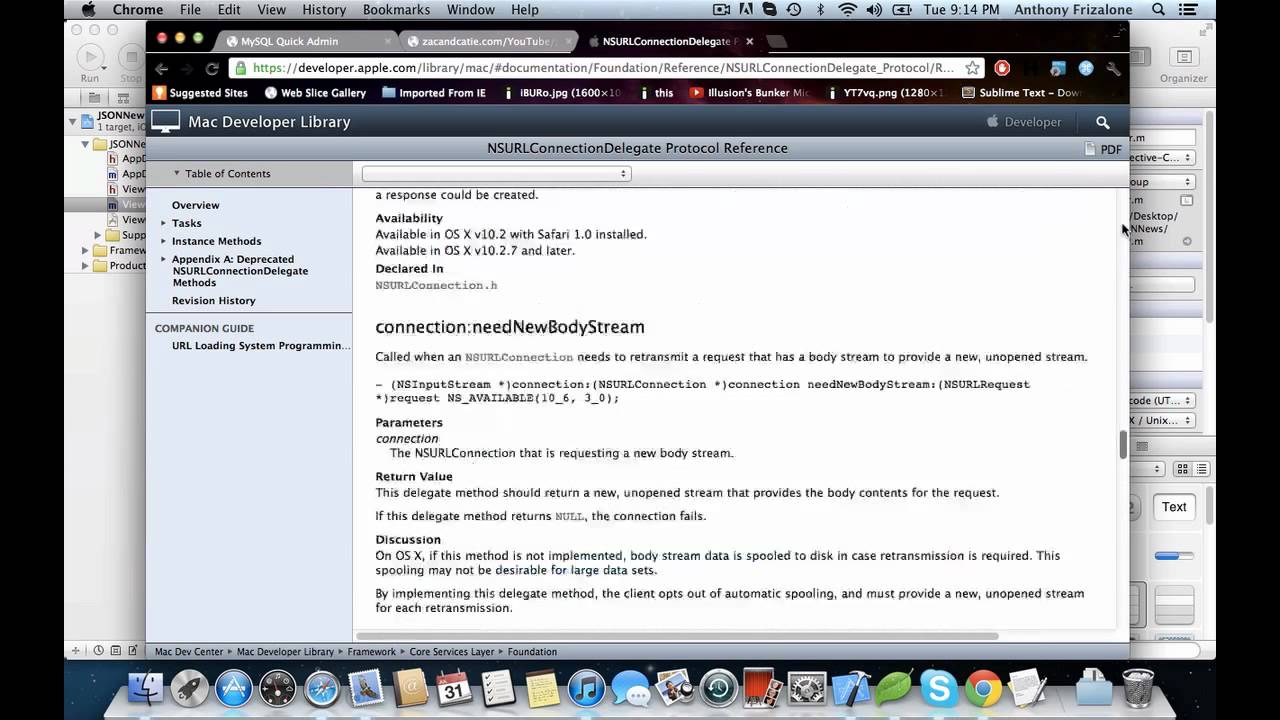Click Framework in the bottom breadcrumb
Image resolution: width=1280 pixels, height=720 pixels.
click(371, 652)
